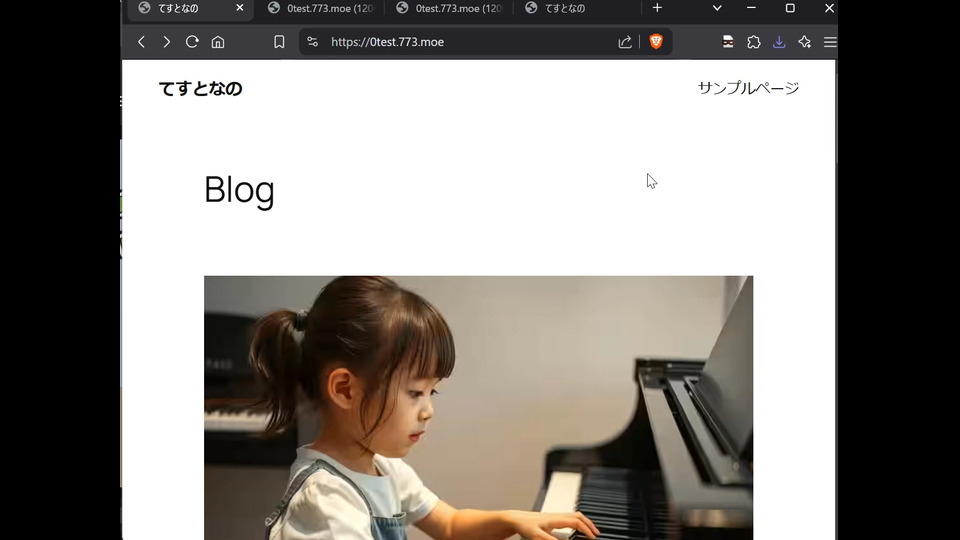Reload the current page

point(192,42)
